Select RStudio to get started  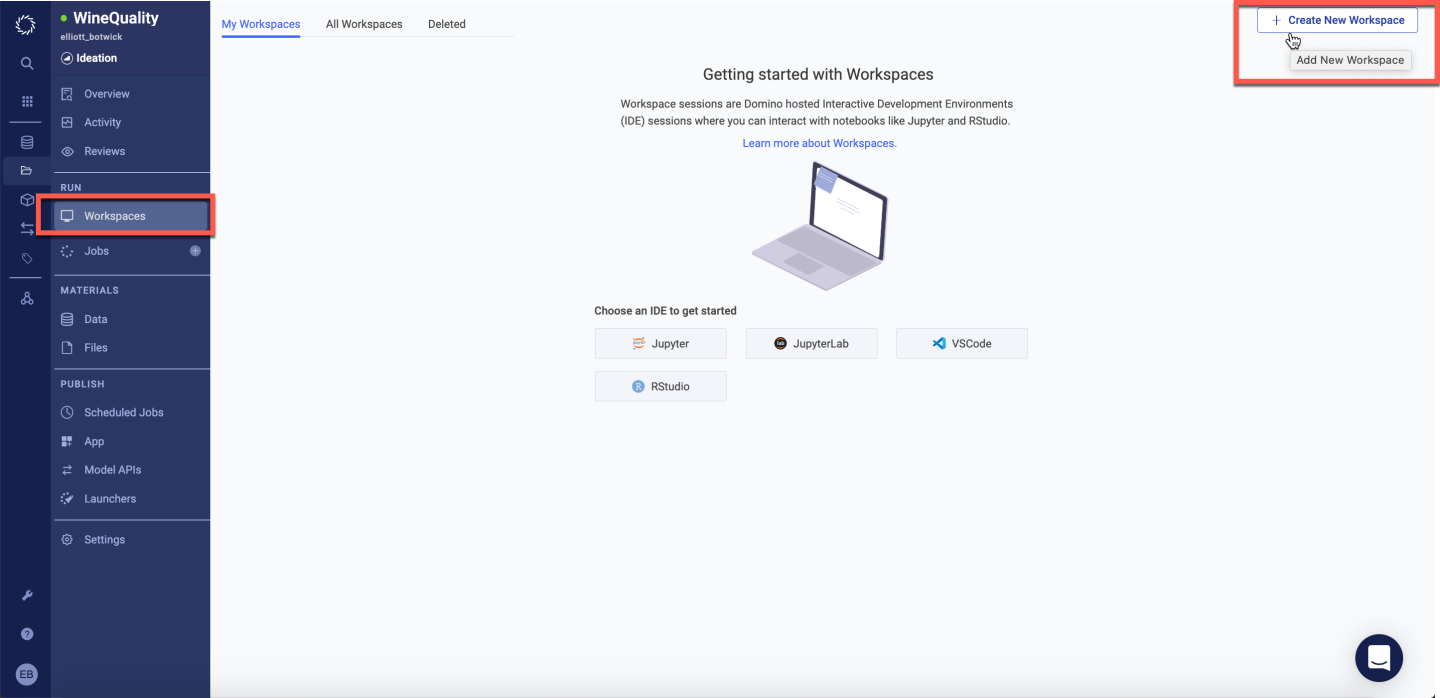(660, 386)
